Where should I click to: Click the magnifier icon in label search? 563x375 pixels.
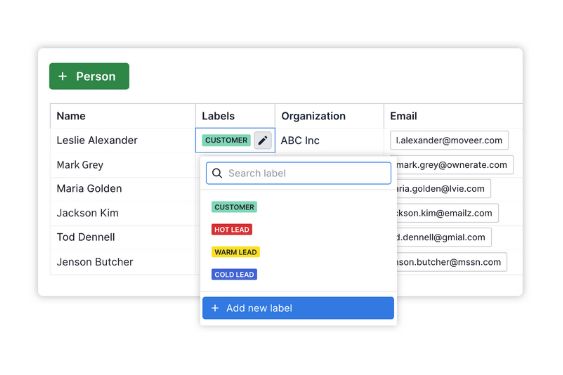(217, 173)
